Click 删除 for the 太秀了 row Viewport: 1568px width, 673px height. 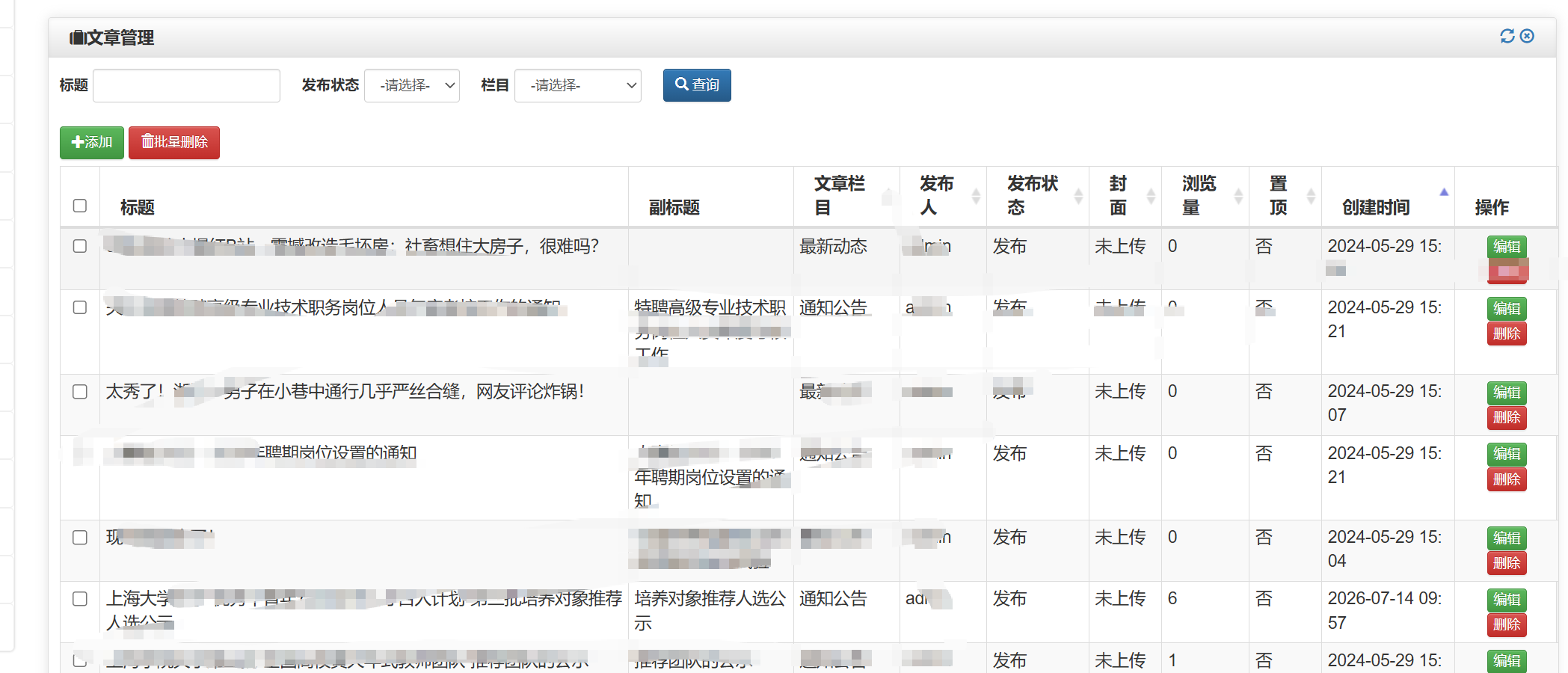[1507, 417]
